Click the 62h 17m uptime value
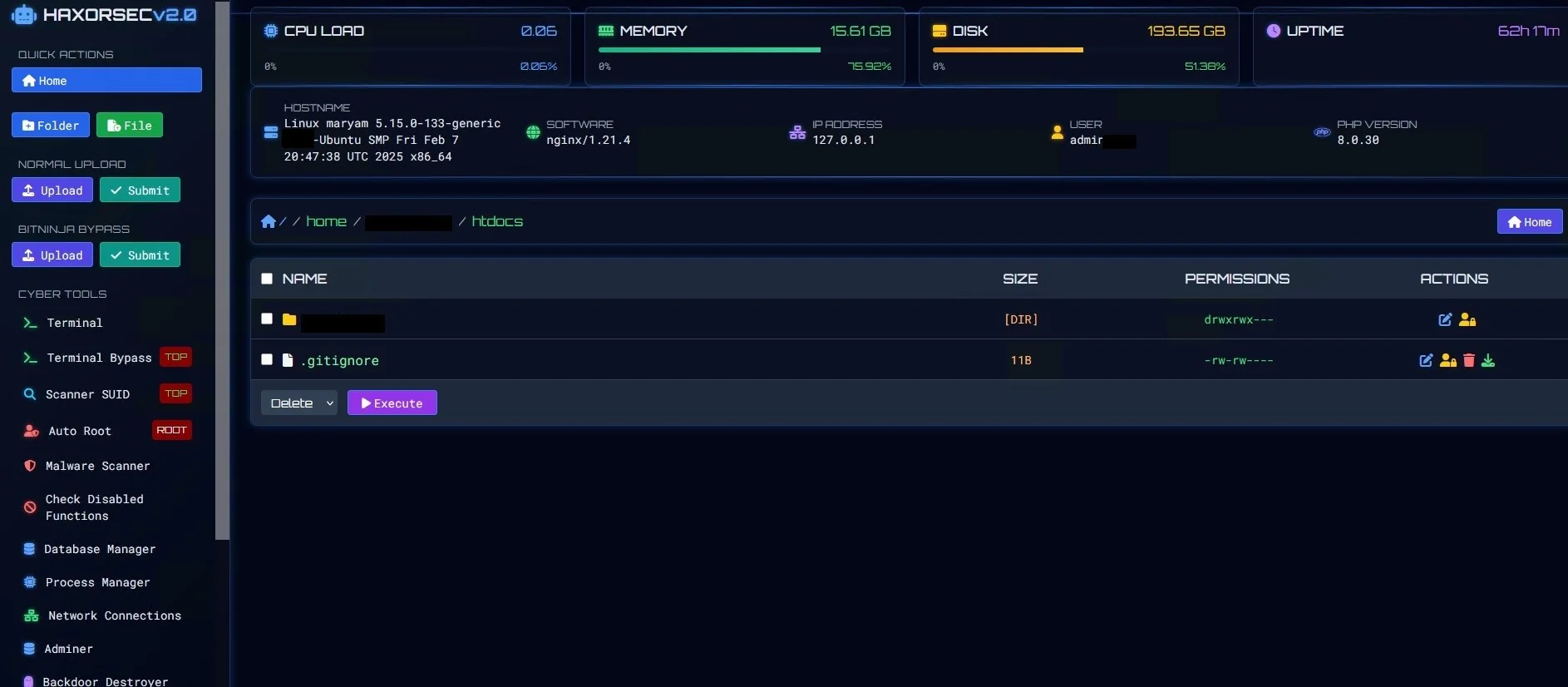Viewport: 1568px width, 687px height. [x=1528, y=31]
